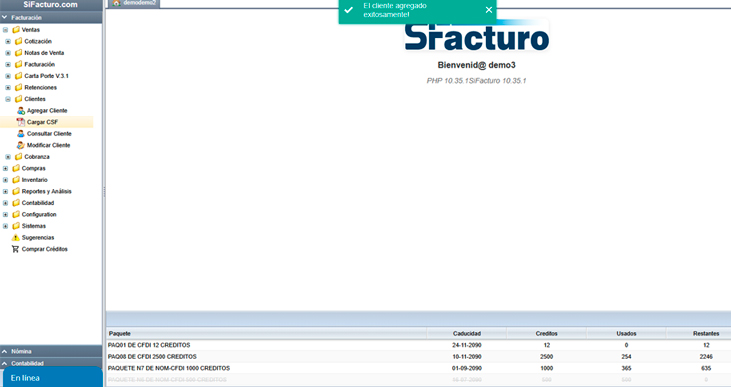
Task: Expand the Compras tree node
Action: (x=6, y=168)
